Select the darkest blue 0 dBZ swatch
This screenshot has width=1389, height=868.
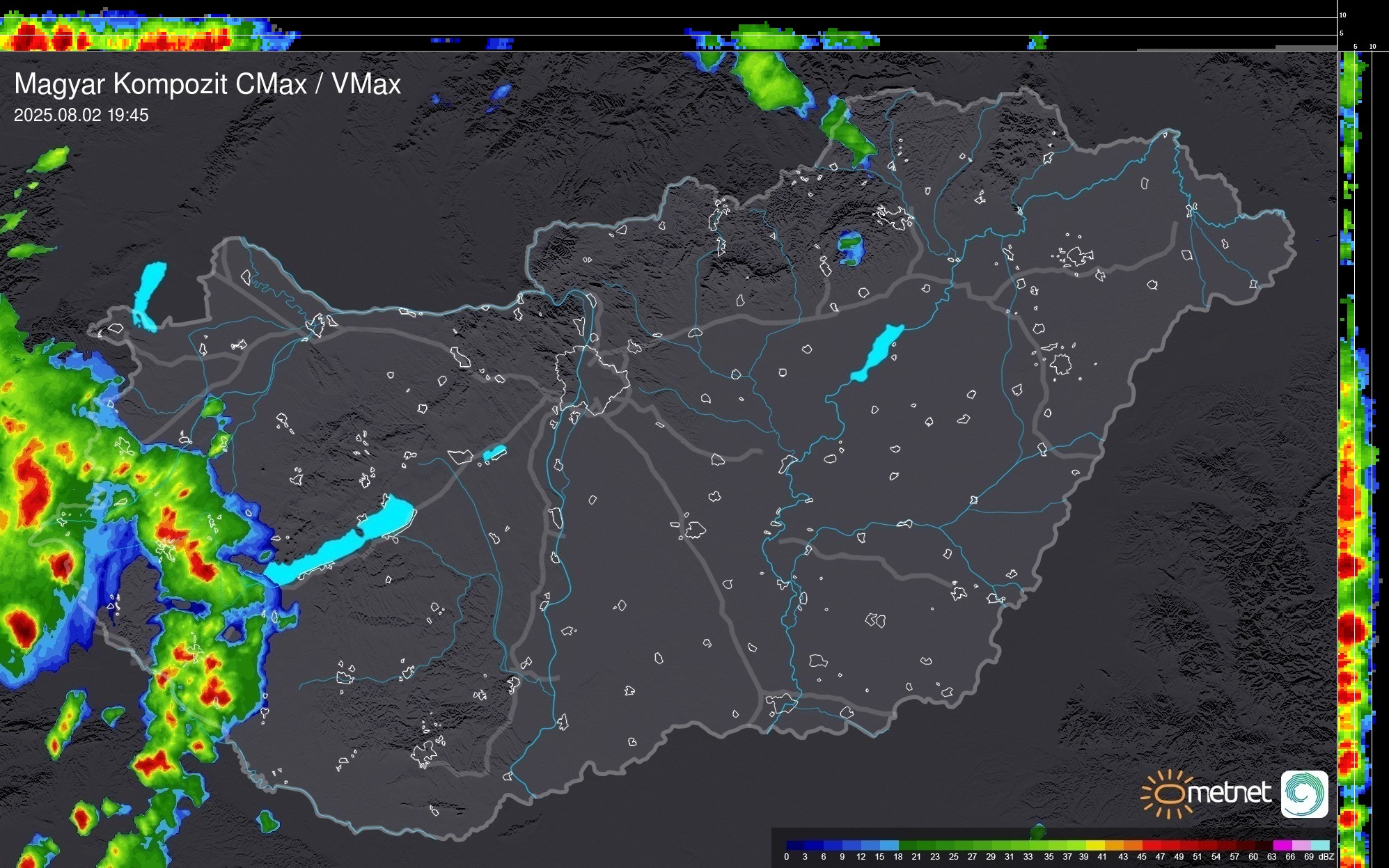[x=796, y=845]
